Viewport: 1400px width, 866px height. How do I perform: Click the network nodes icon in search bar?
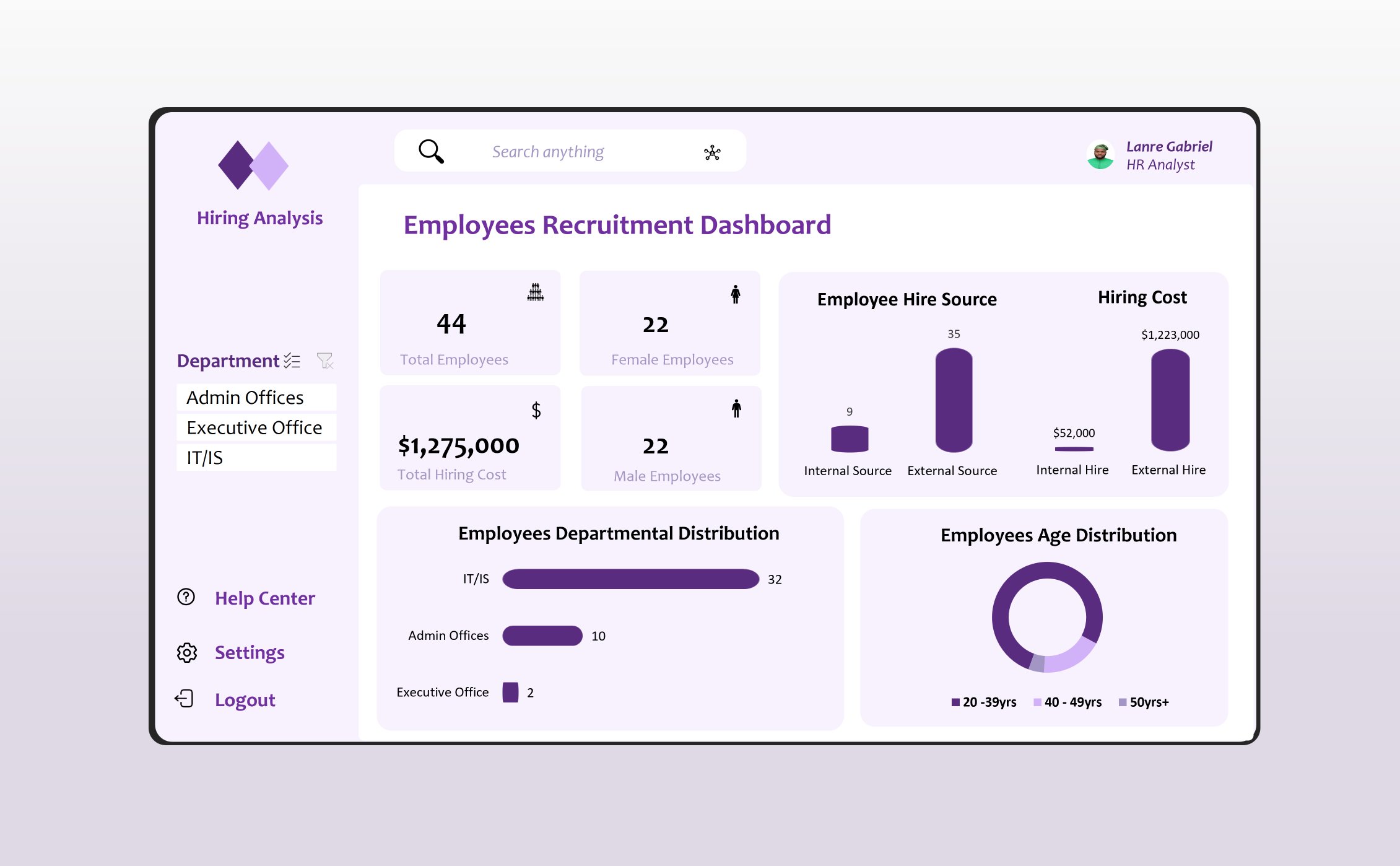(712, 152)
